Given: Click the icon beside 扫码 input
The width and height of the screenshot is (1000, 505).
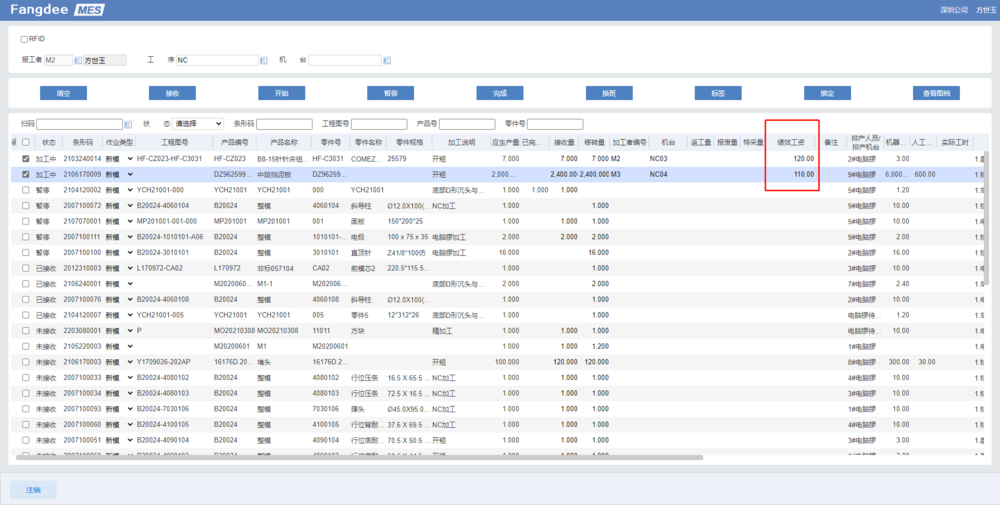Looking at the screenshot, I should 127,124.
